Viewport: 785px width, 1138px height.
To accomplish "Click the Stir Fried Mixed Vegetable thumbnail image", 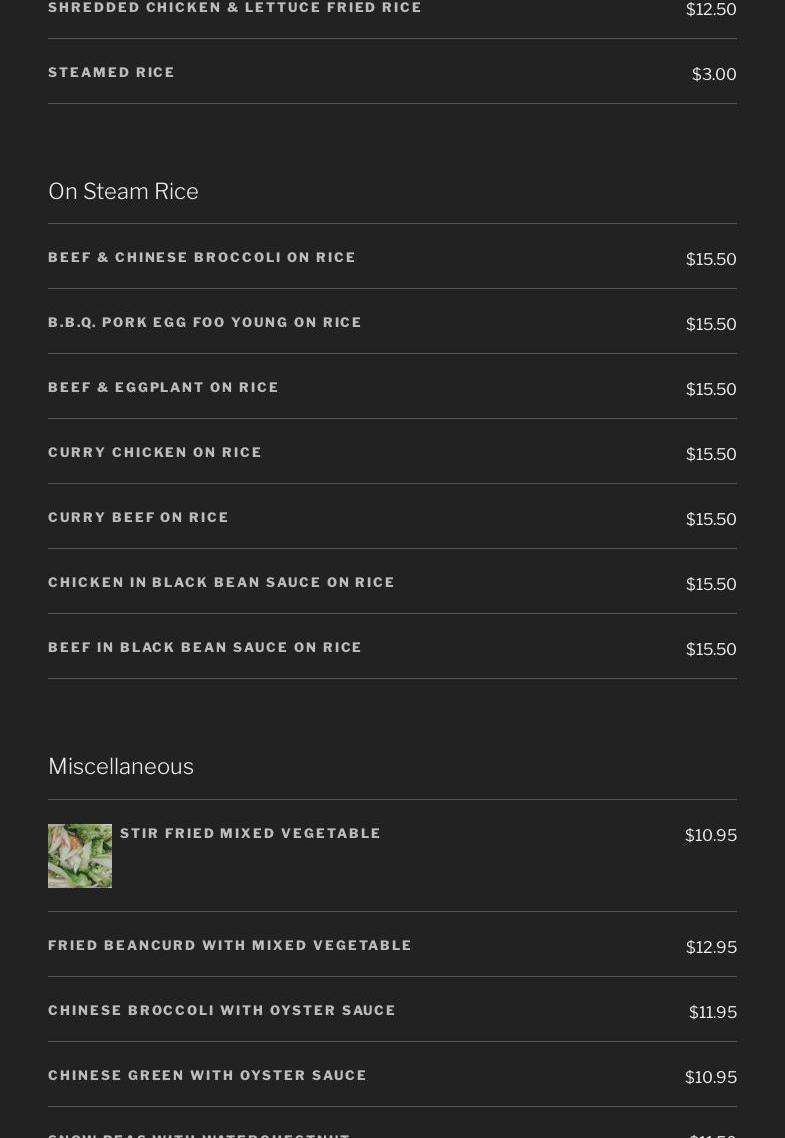I will 80,856.
